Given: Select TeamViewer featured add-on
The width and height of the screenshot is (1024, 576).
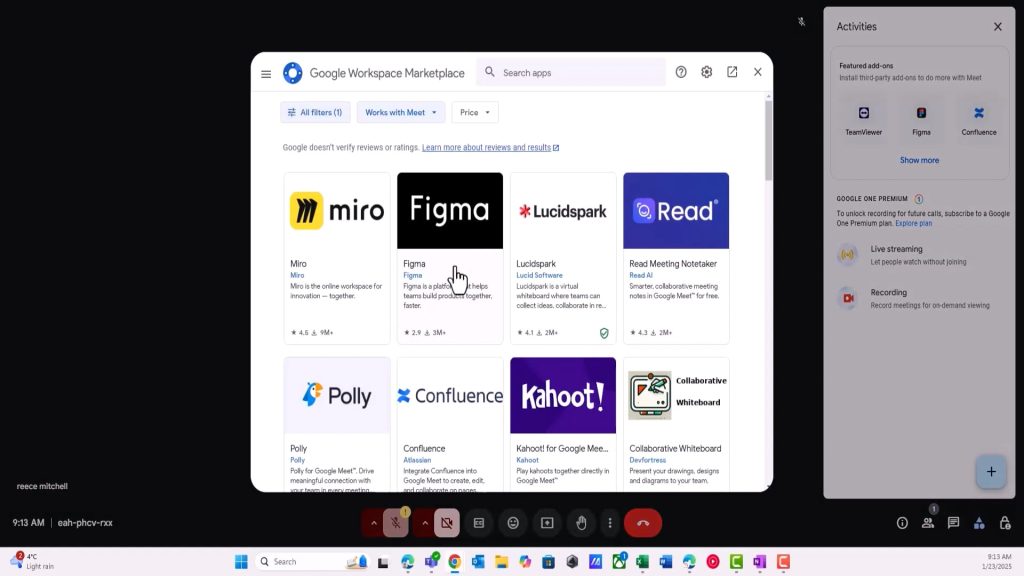Looking at the screenshot, I should coord(863,120).
